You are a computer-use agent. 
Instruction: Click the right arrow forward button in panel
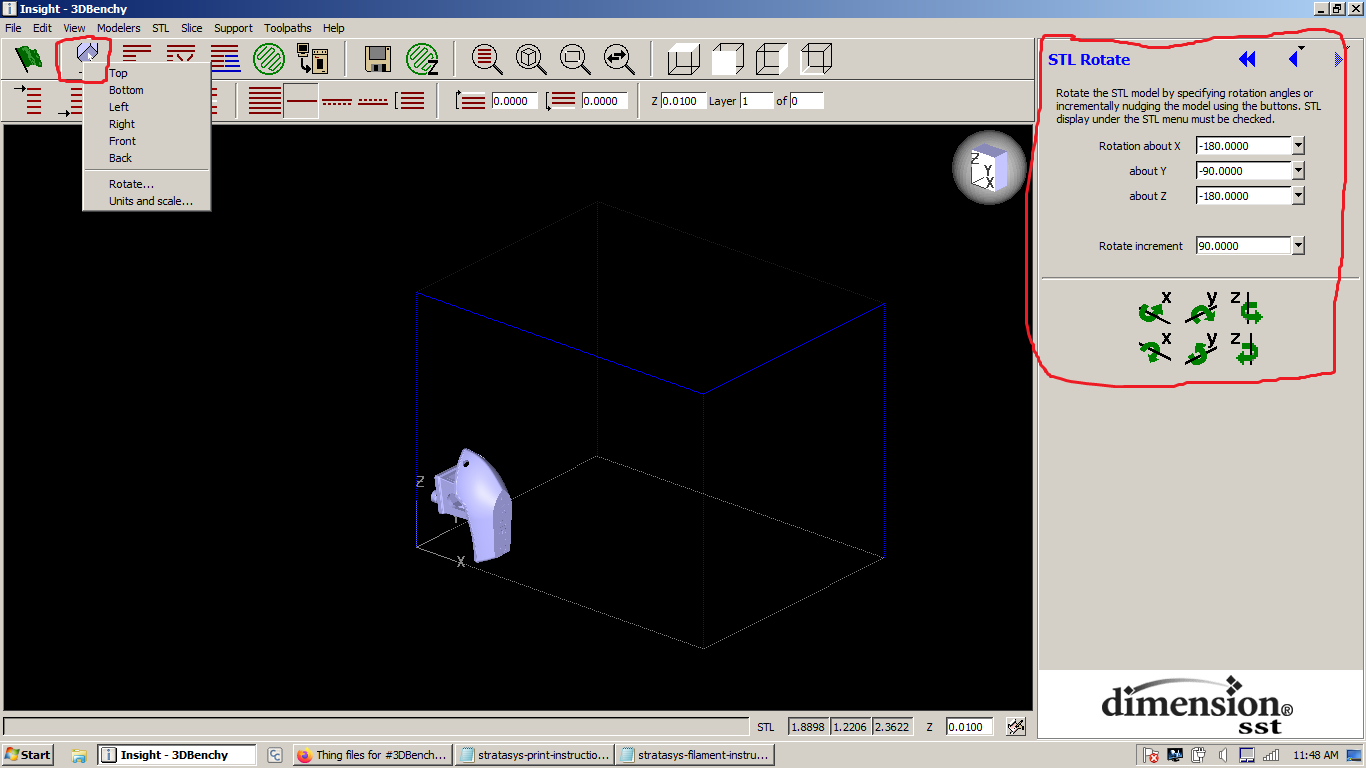[1339, 60]
